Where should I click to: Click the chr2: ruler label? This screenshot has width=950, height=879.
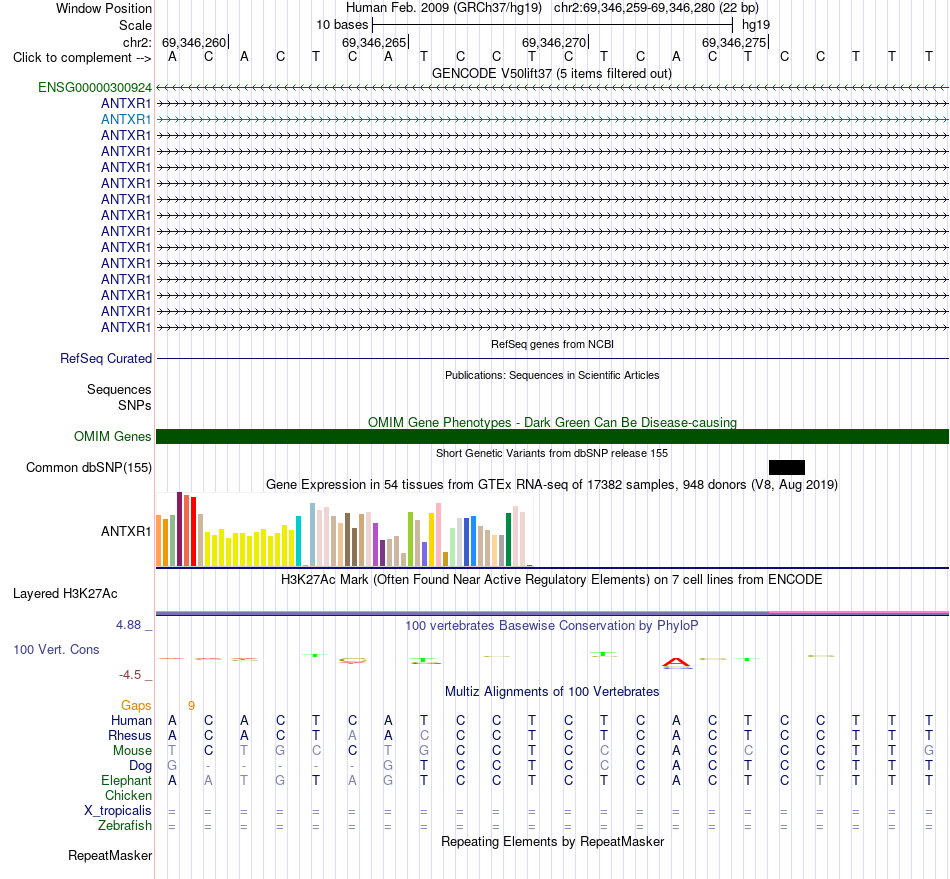coord(137,42)
